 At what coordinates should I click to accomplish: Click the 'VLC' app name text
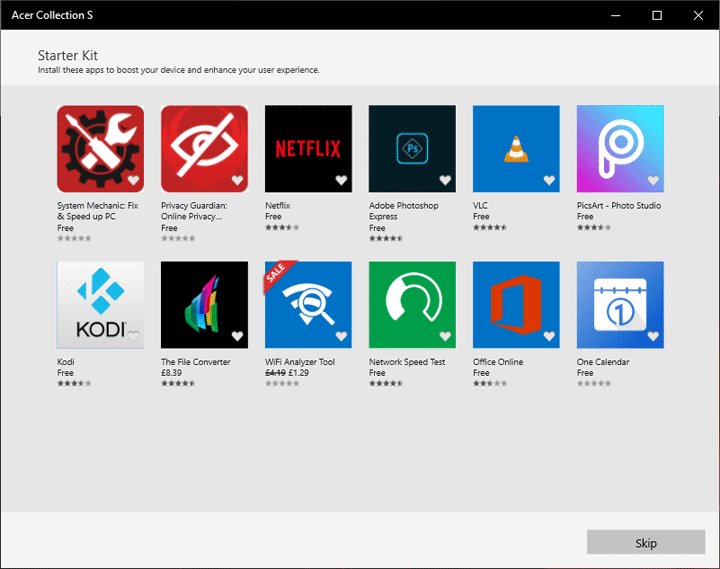(480, 205)
